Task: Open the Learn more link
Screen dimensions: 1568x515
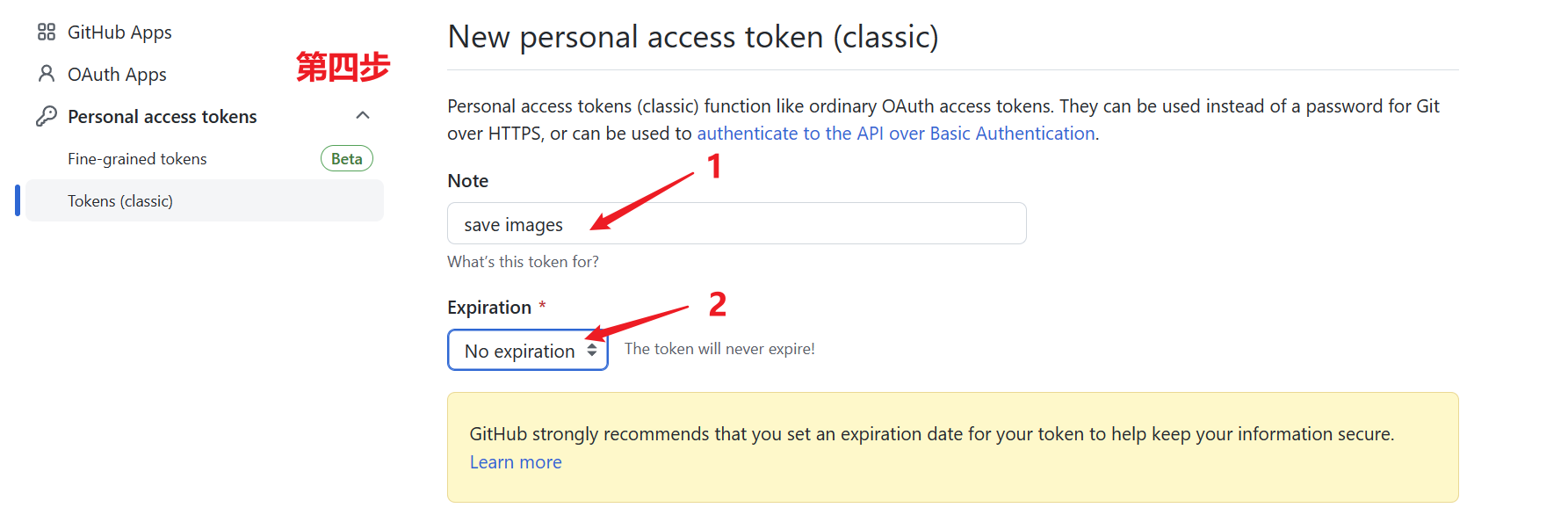Action: click(x=516, y=462)
